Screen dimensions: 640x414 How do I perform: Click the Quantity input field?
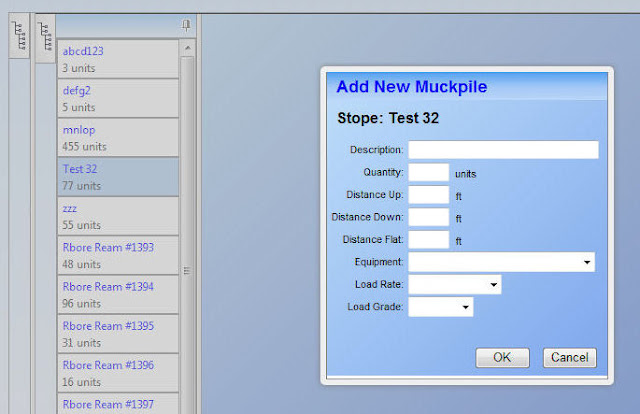pos(429,172)
